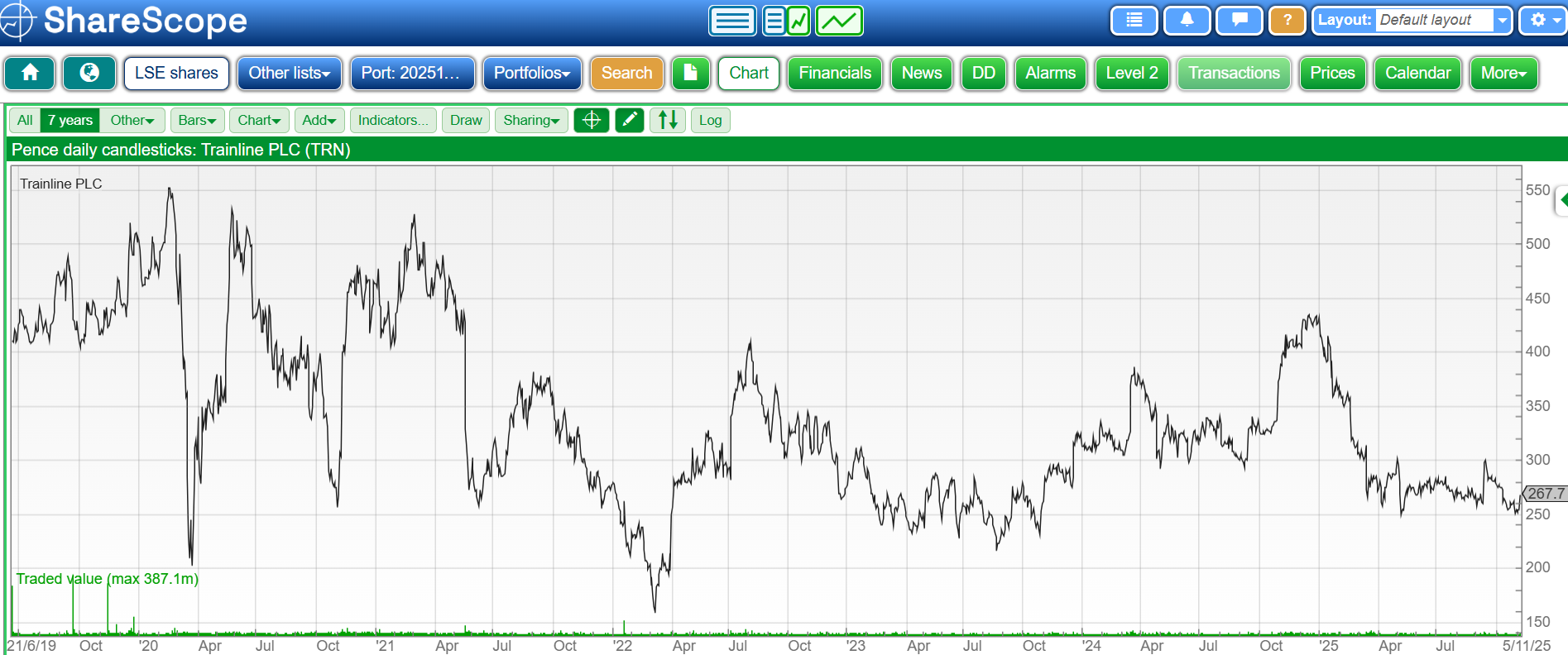The width and height of the screenshot is (1568, 655).
Task: Switch to the chart-only view icon
Action: [x=840, y=21]
